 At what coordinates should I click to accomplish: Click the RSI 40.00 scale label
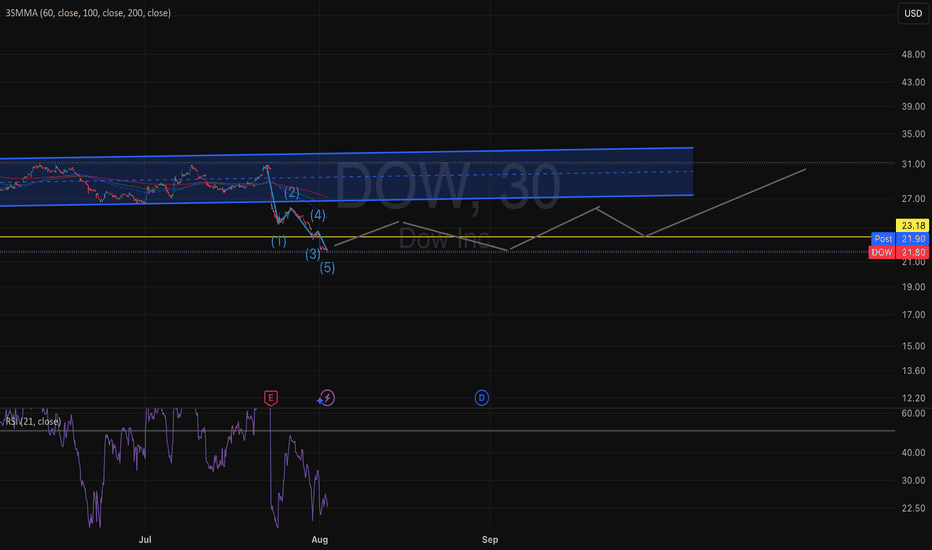pyautogui.click(x=913, y=452)
